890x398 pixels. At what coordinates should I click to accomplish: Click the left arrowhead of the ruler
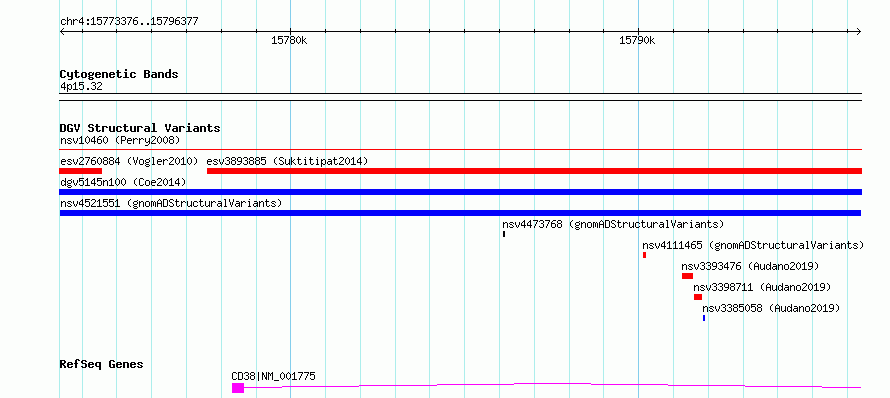pos(62,31)
